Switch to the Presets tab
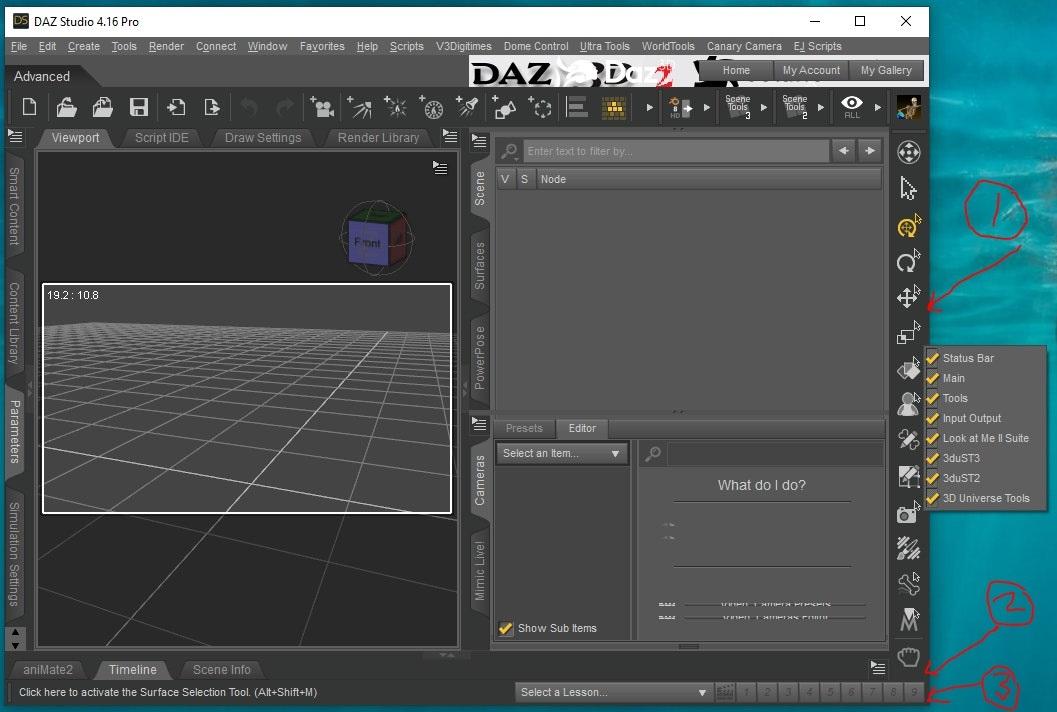This screenshot has width=1057, height=712. pyautogui.click(x=524, y=428)
